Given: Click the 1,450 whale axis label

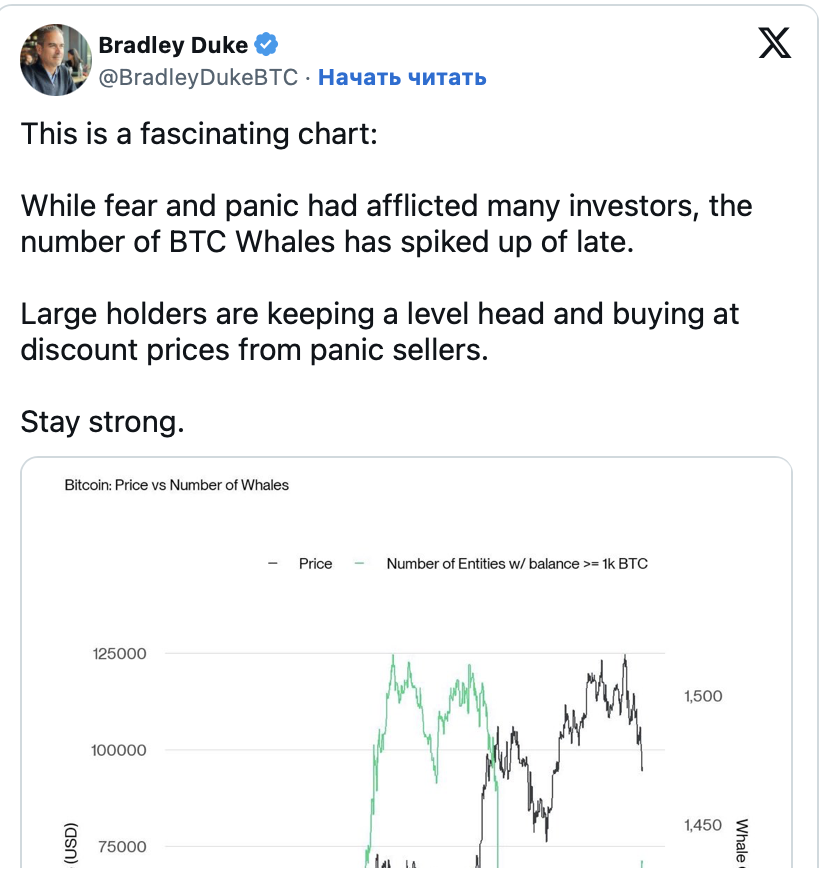Looking at the screenshot, I should tap(703, 825).
